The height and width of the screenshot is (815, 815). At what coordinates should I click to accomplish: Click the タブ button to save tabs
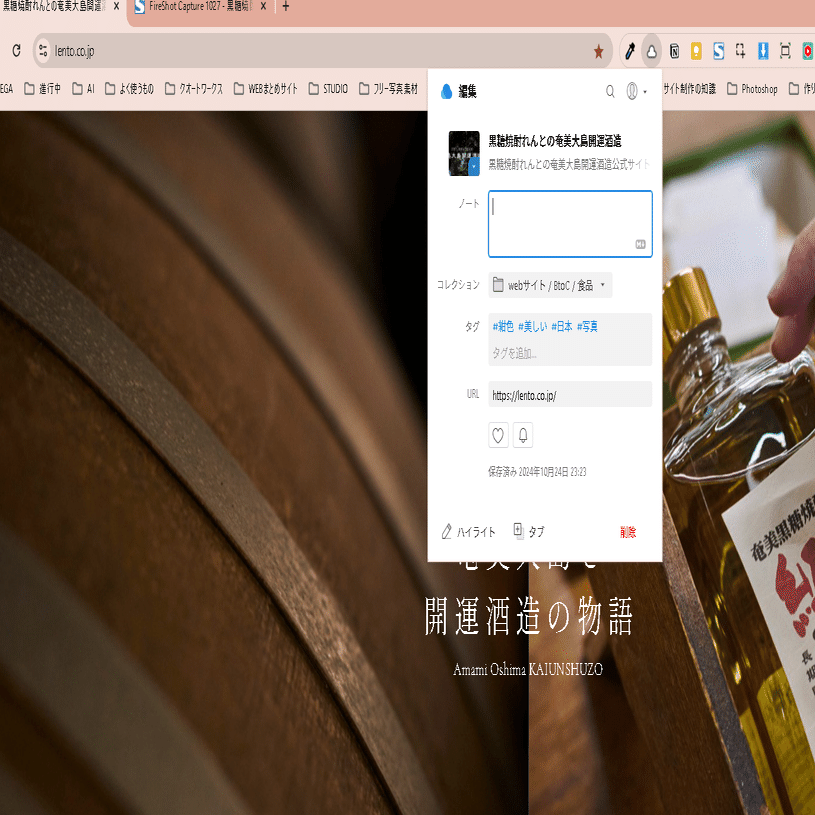coord(529,531)
